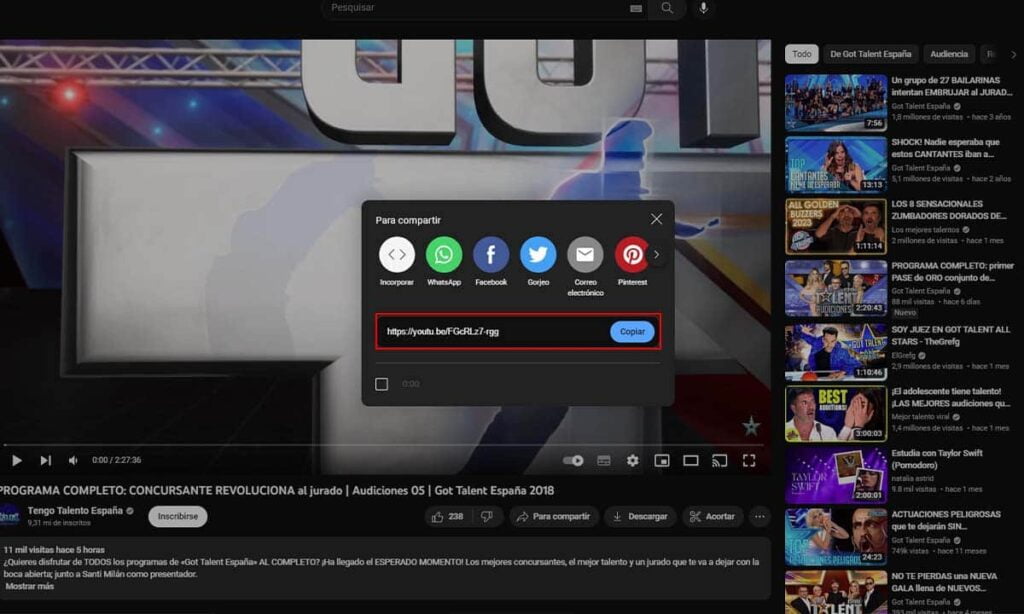This screenshot has width=1024, height=614.
Task: Click the Copiar button
Action: pos(632,331)
